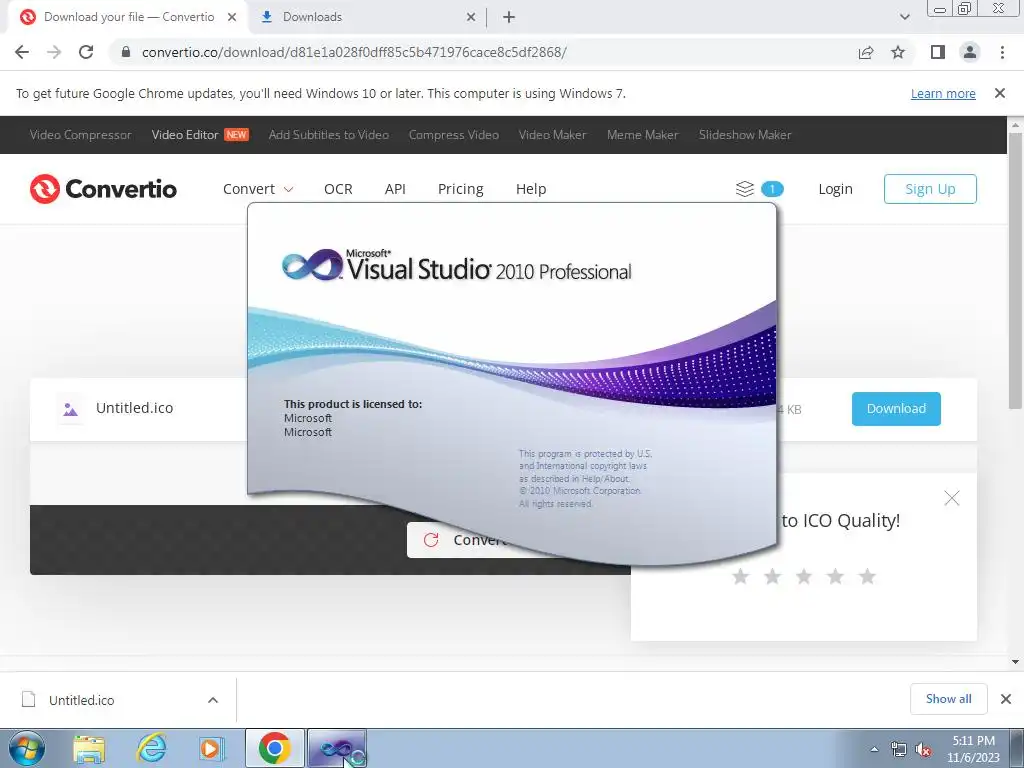1024x768 pixels.
Task: Open the API page
Action: (x=395, y=189)
